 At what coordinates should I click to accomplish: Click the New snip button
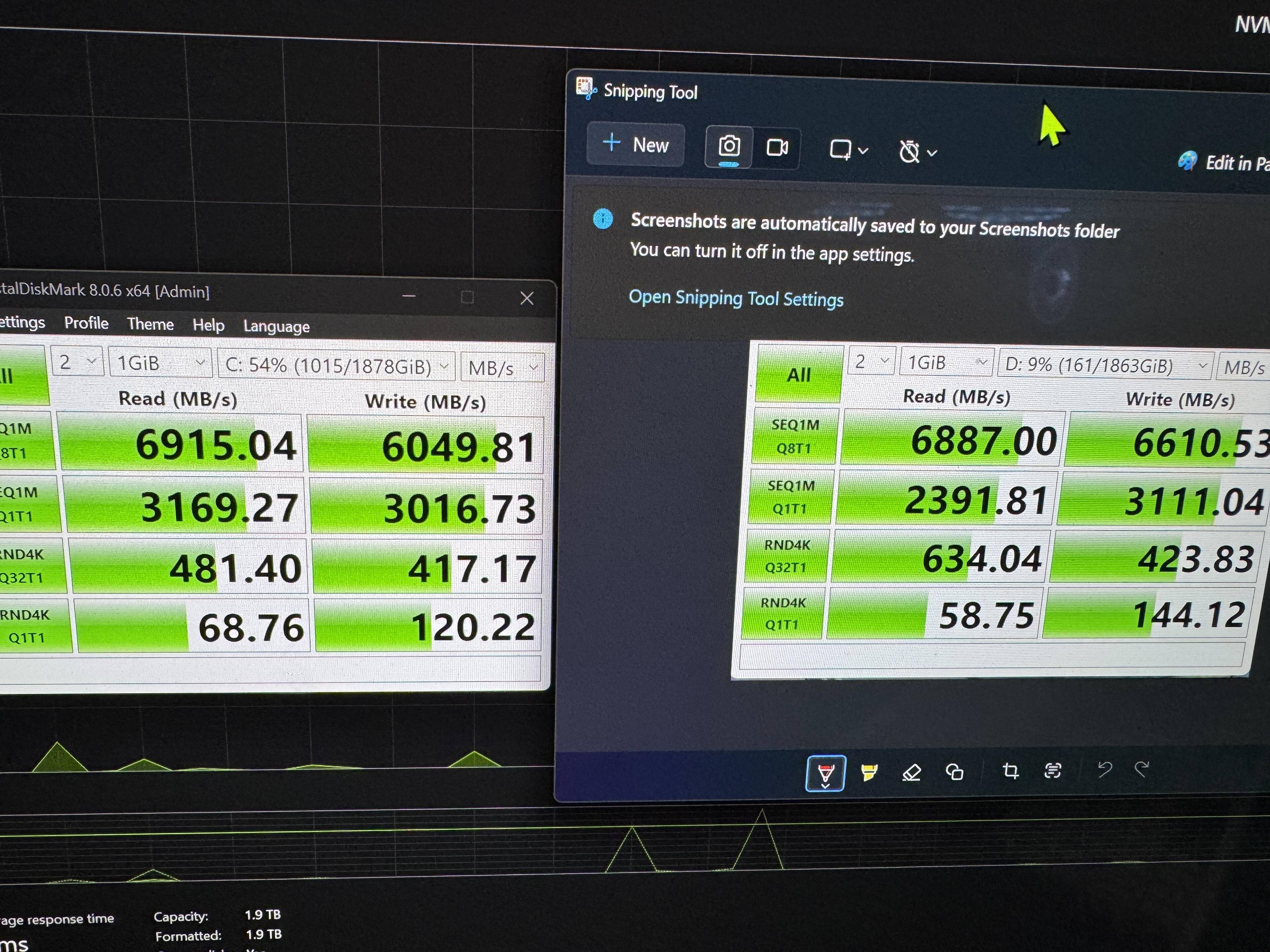(636, 144)
